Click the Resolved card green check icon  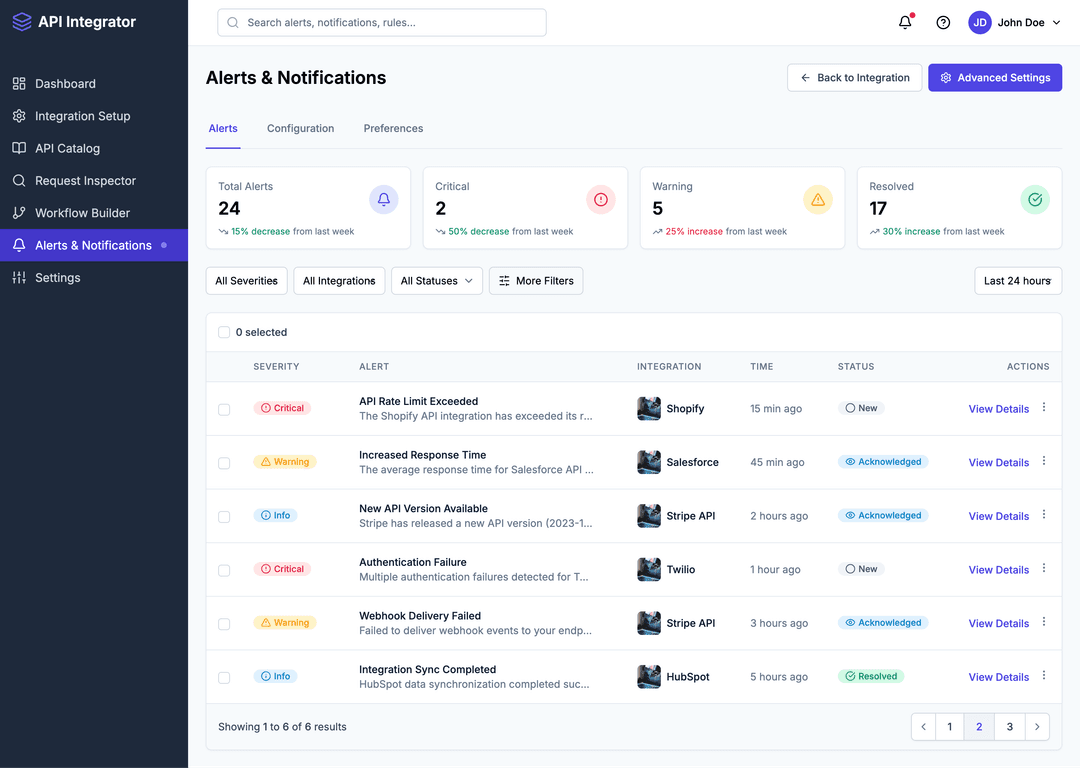point(1035,199)
